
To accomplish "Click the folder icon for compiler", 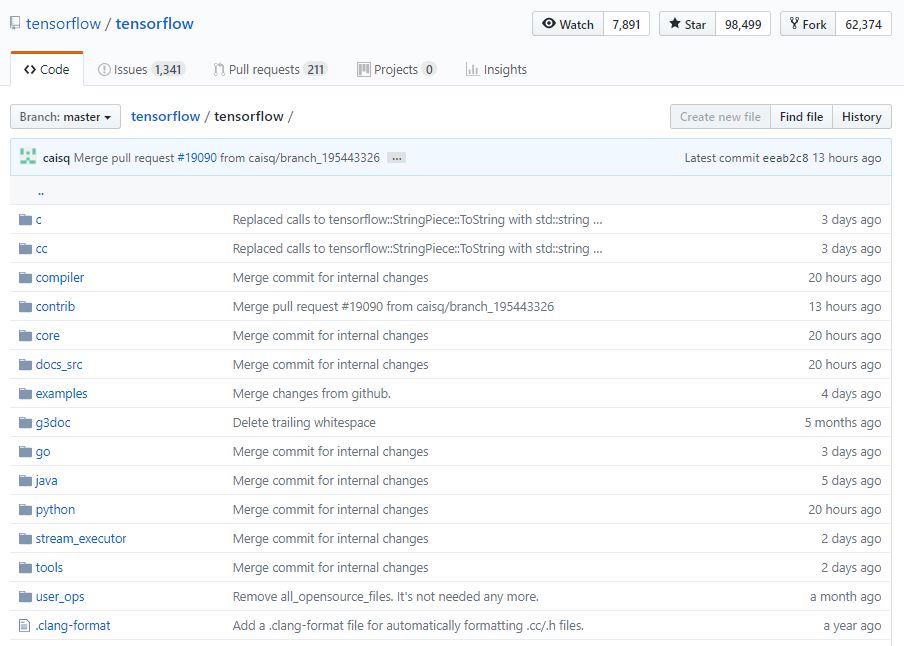I will [x=25, y=278].
